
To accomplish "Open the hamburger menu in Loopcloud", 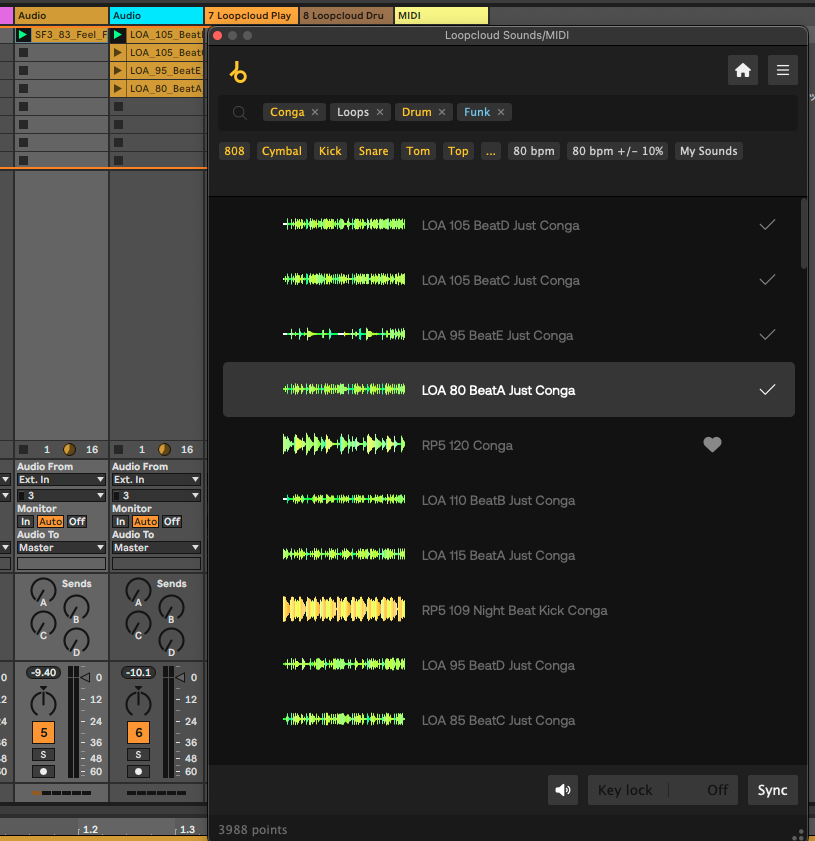I will click(783, 70).
